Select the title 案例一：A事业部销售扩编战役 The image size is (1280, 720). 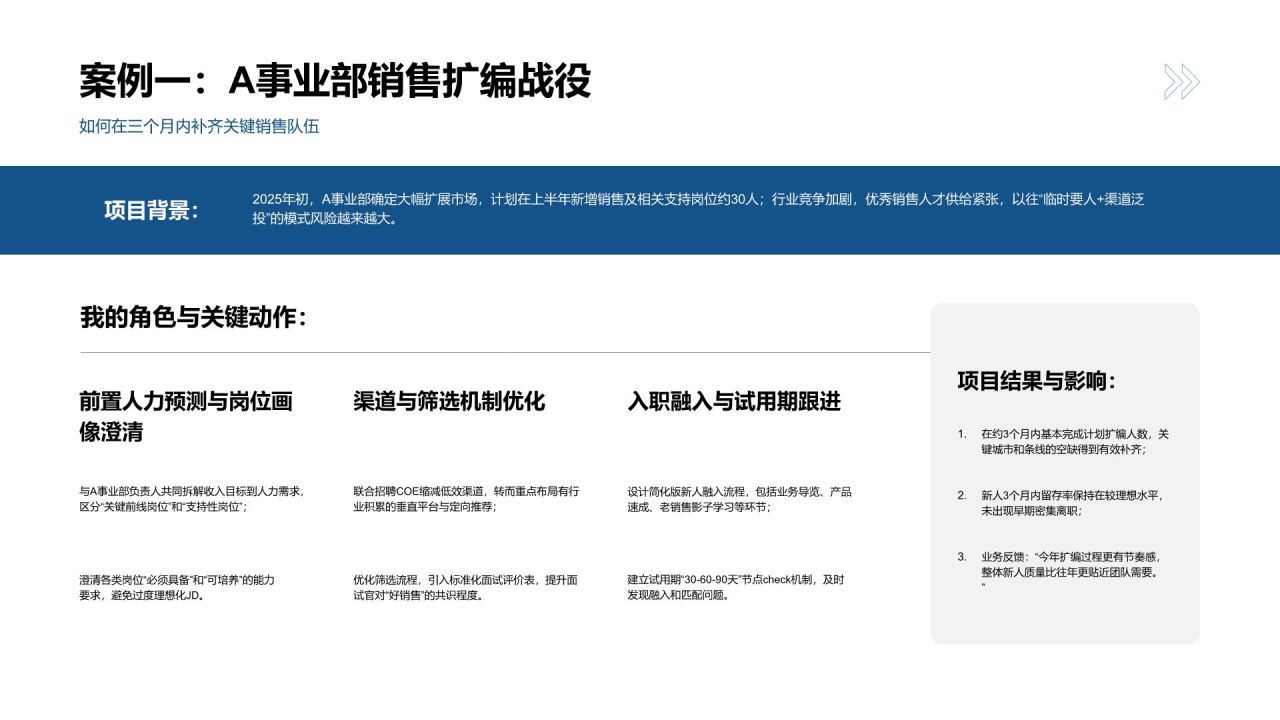(x=335, y=81)
